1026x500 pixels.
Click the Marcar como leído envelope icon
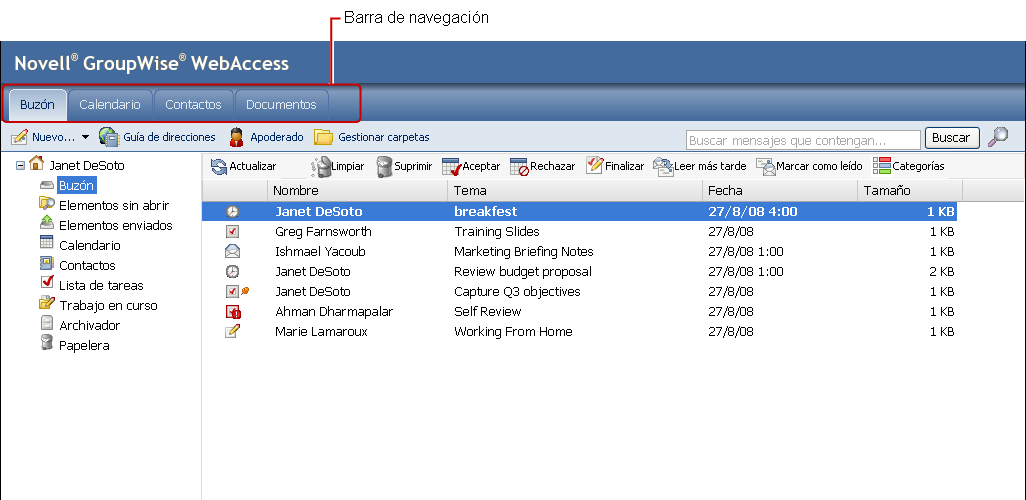point(766,167)
